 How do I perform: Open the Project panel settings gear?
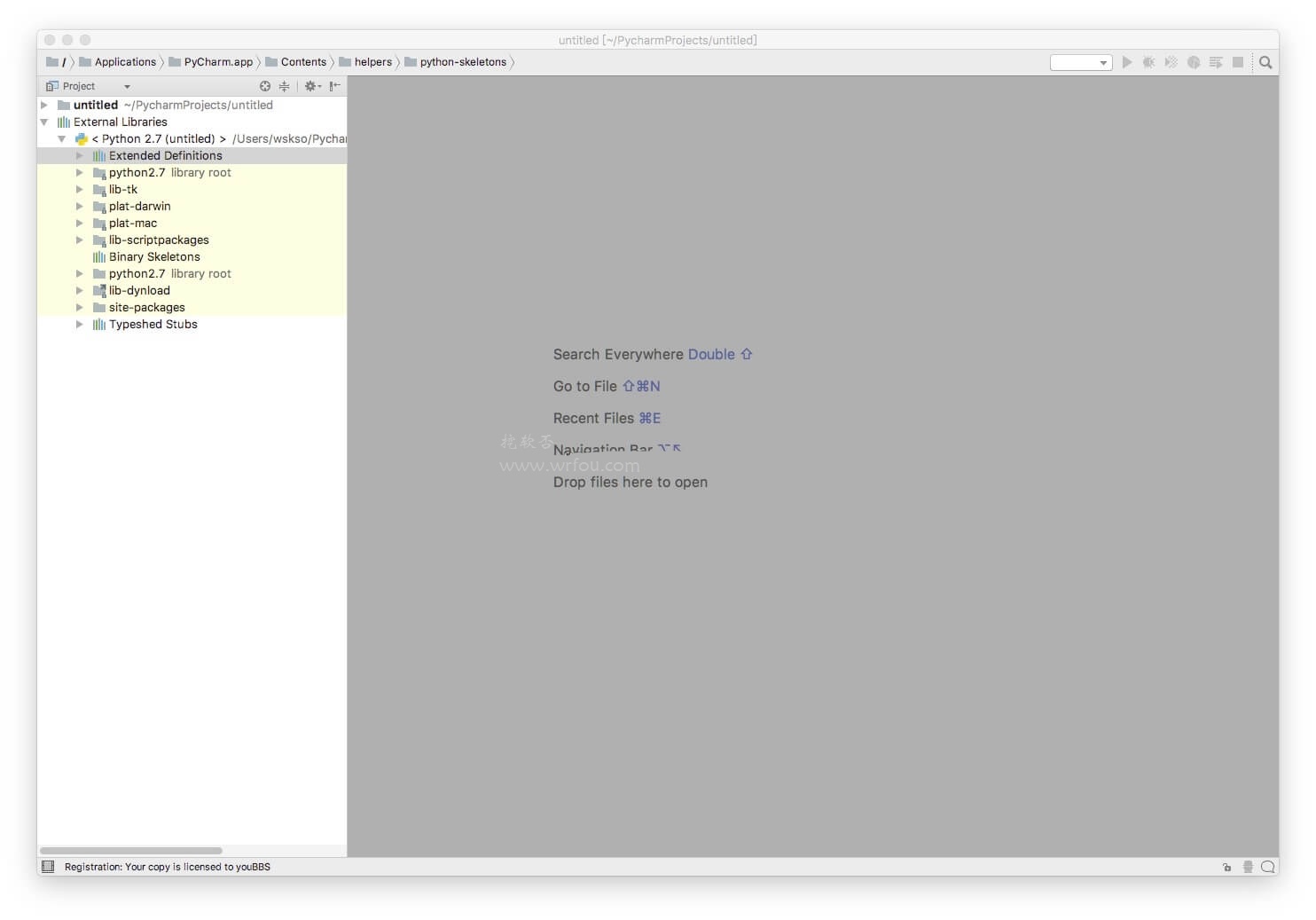pos(312,86)
